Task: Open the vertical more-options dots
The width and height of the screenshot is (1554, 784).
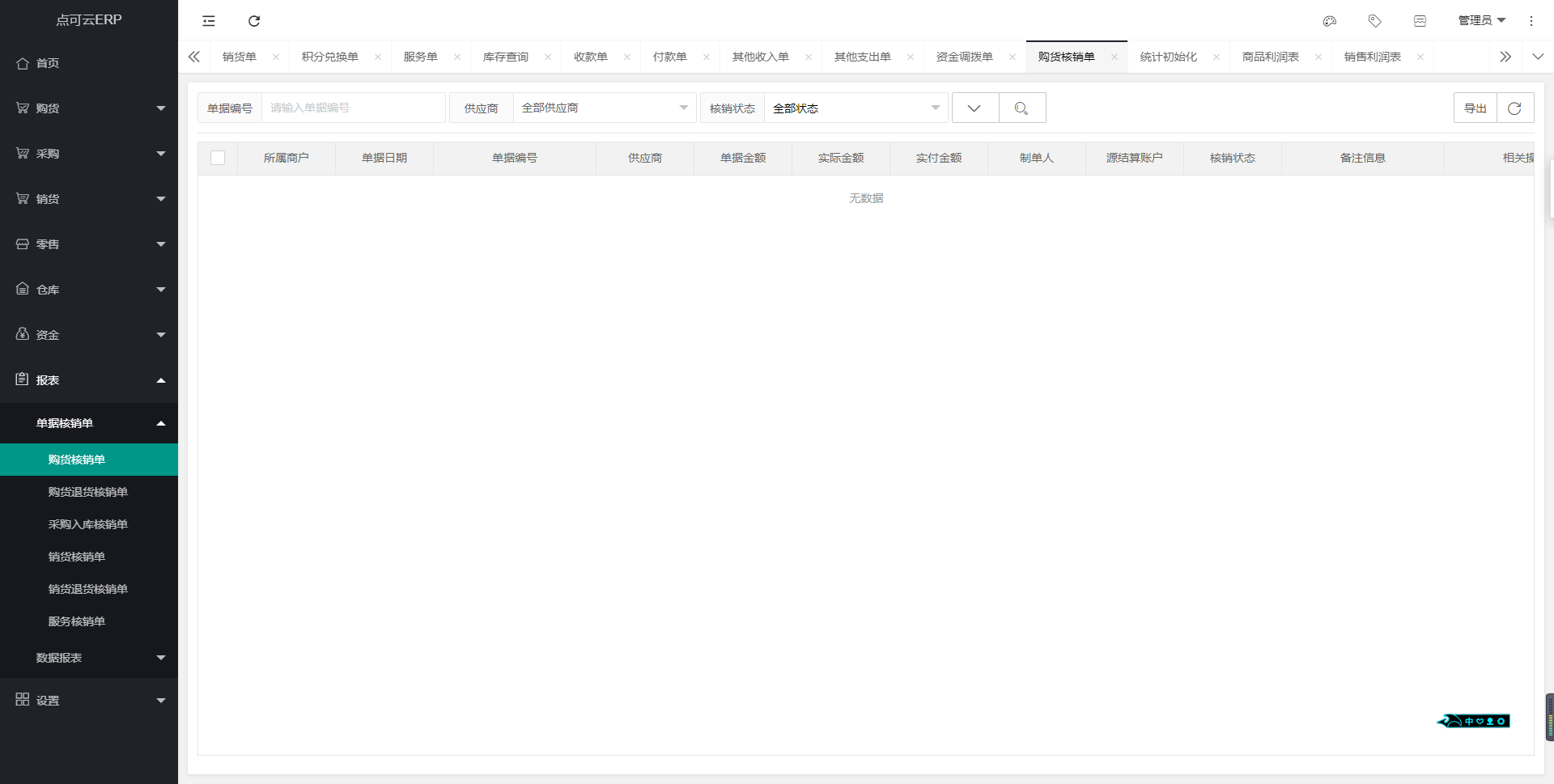Action: [1531, 21]
